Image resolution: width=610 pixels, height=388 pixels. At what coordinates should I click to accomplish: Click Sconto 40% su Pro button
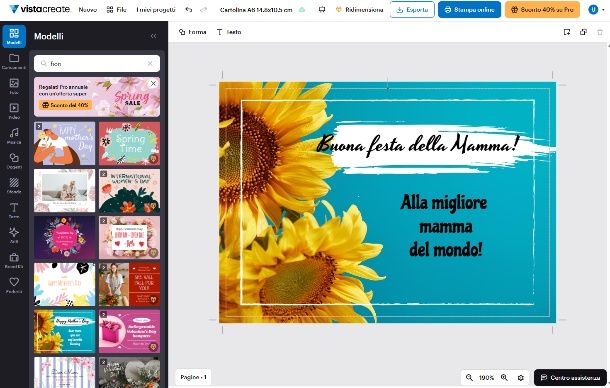[x=542, y=10]
